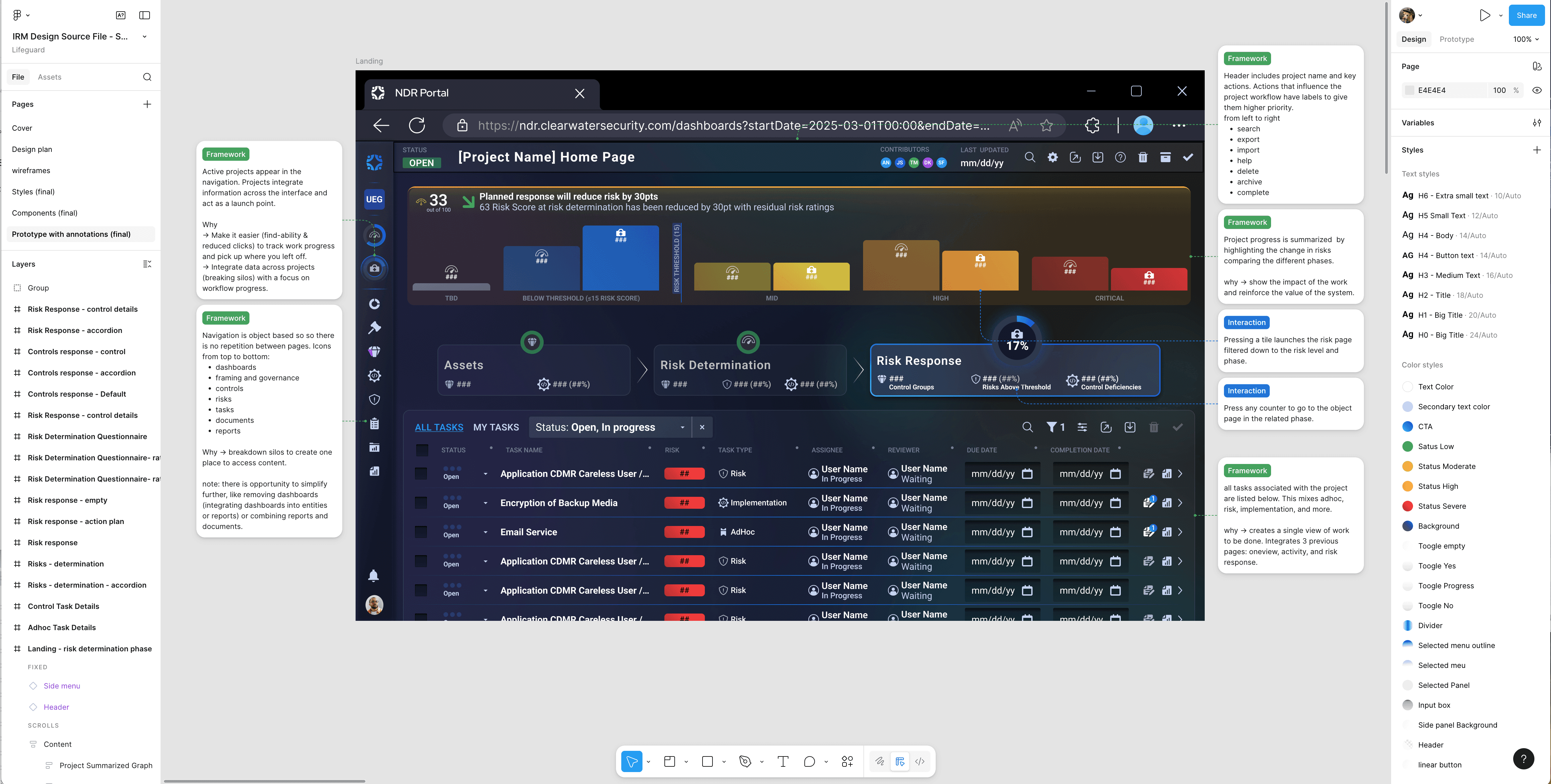
Task: Select the Pen tool
Action: tap(745, 762)
